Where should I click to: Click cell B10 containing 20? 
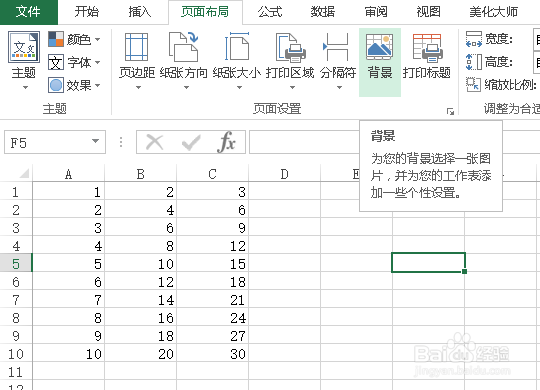coord(141,353)
